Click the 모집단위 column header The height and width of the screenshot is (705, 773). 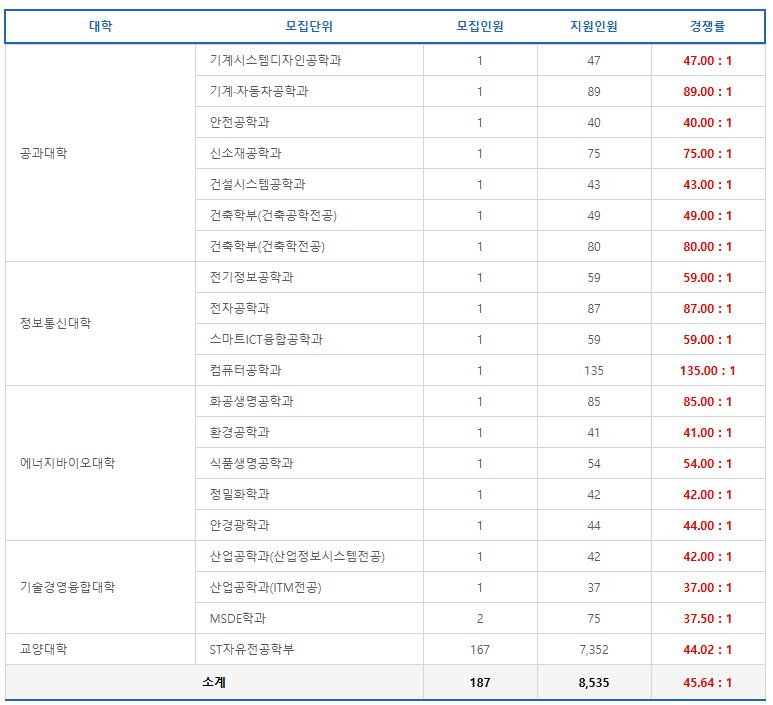(x=309, y=26)
